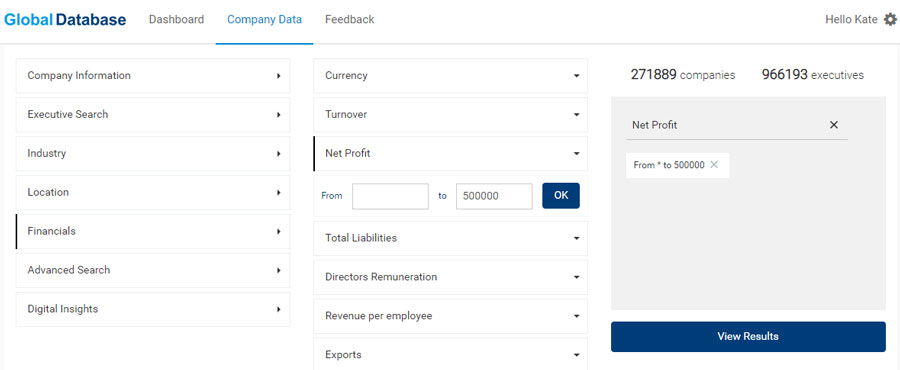Image resolution: width=900 pixels, height=370 pixels.
Task: Remove the Net Profit filter with X
Action: 834,124
